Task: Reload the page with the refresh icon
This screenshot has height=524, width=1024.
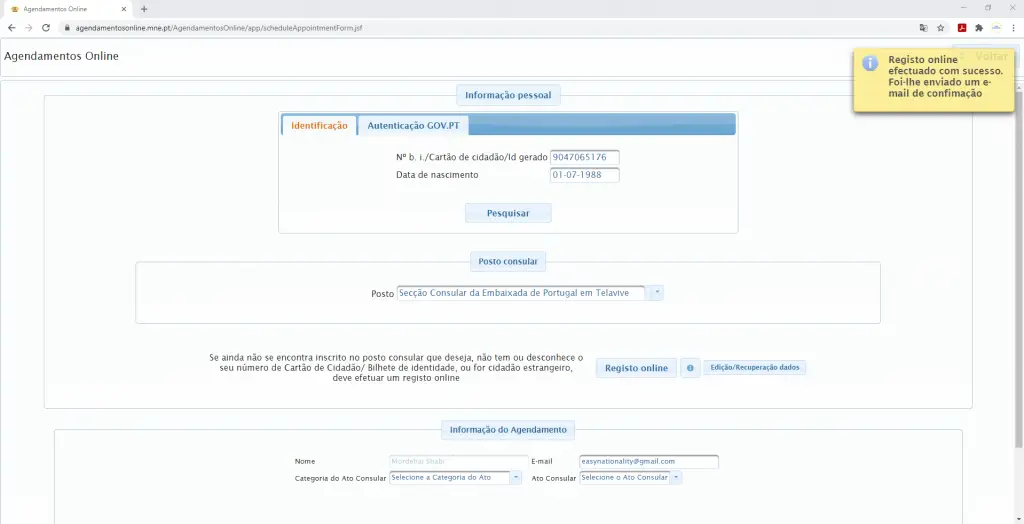Action: click(46, 28)
